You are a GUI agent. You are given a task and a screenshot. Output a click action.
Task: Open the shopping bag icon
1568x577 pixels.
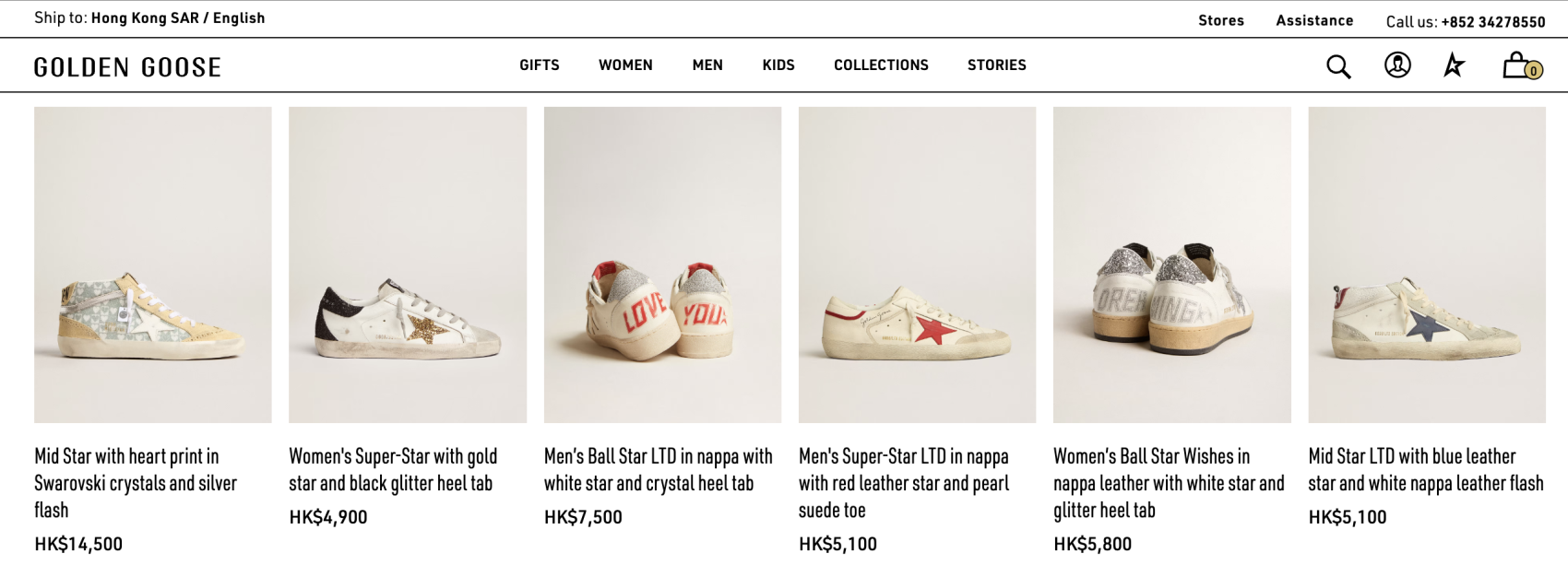1519,66
